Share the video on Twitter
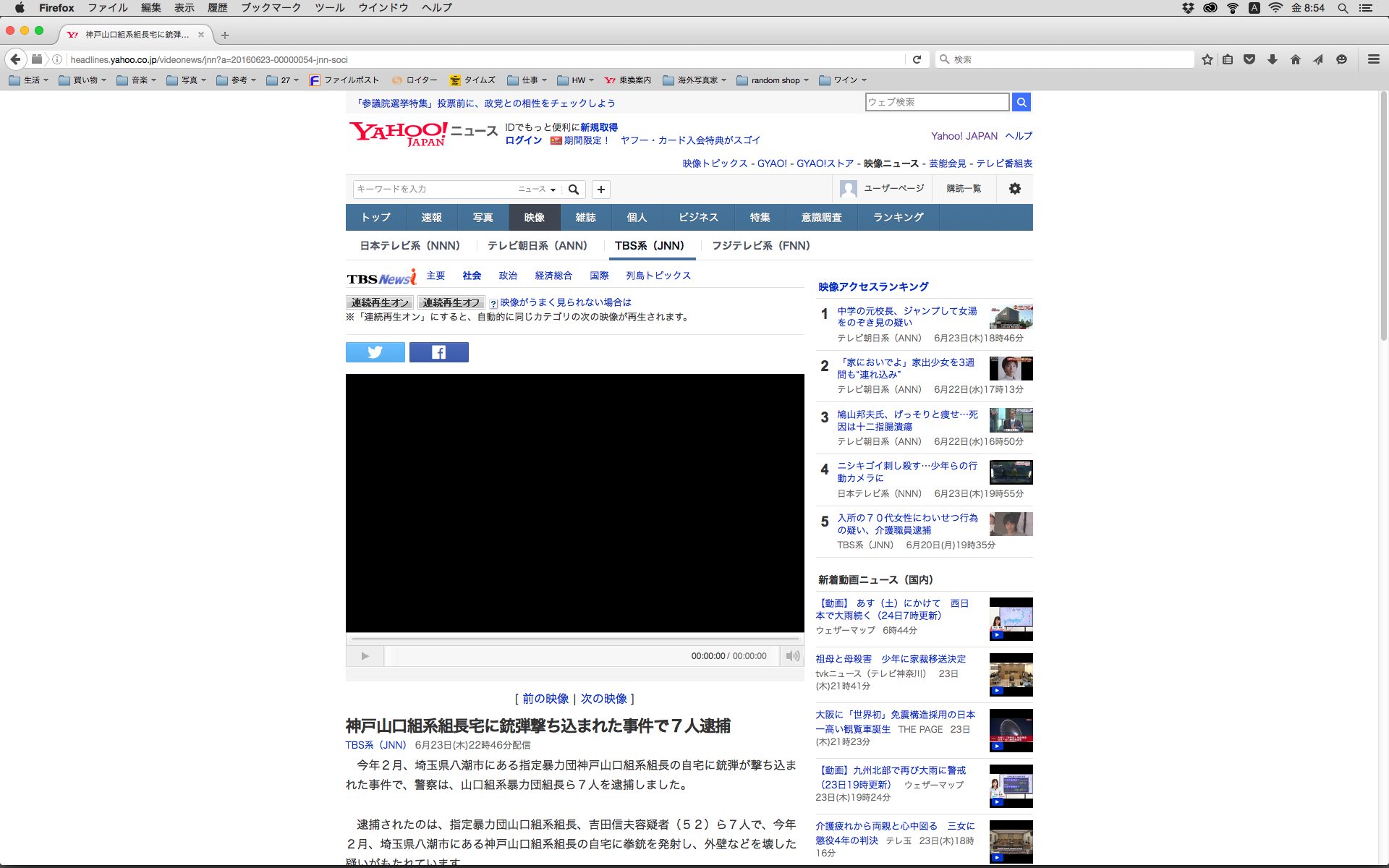The height and width of the screenshot is (868, 1389). (375, 352)
